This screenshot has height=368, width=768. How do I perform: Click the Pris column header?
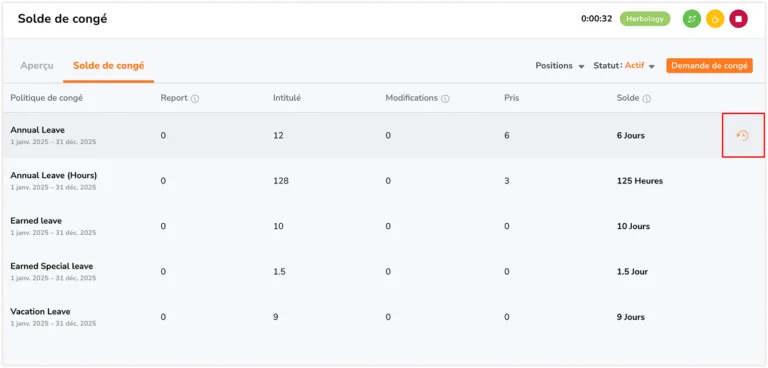511,98
